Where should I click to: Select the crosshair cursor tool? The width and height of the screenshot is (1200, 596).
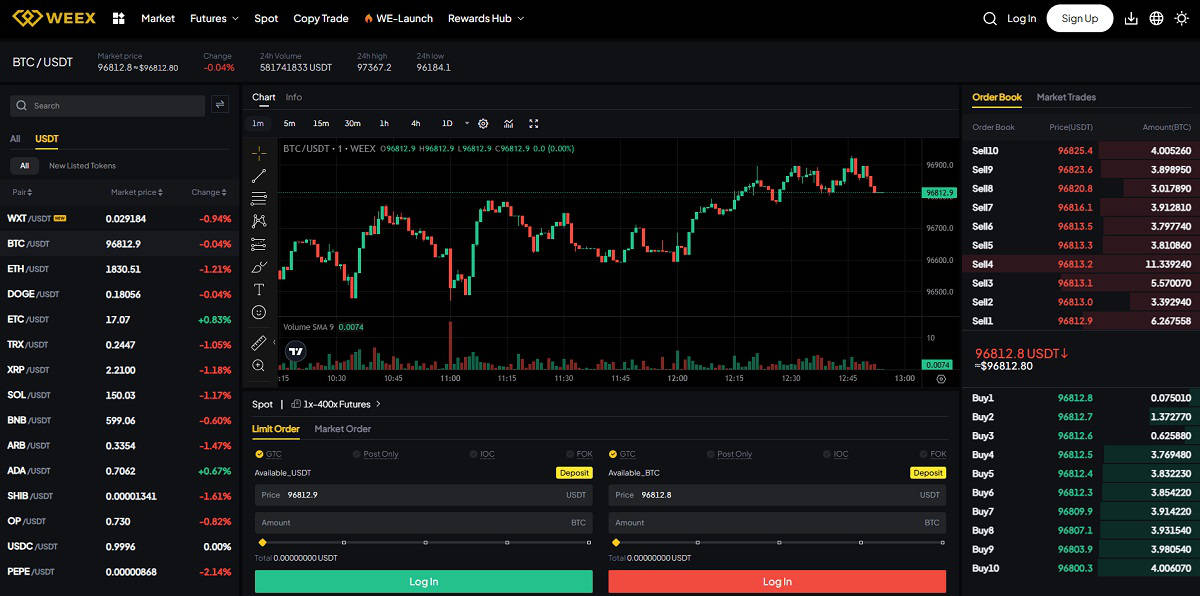(259, 153)
